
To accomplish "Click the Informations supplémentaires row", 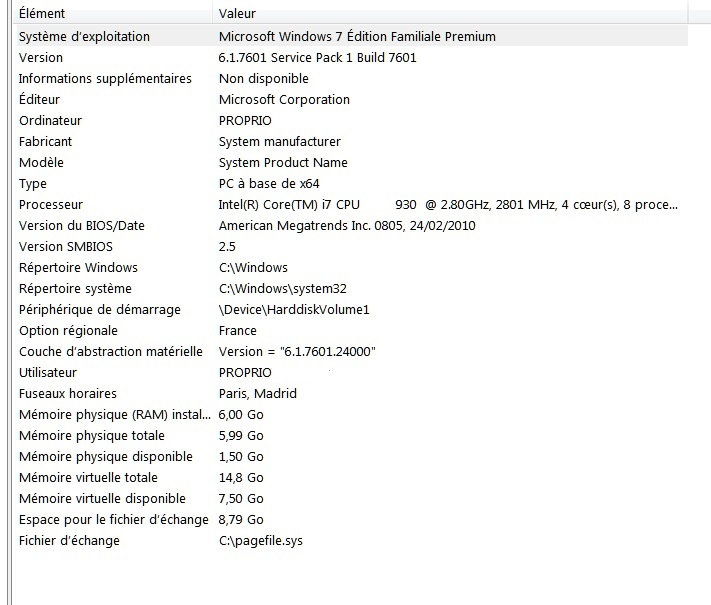I will click(105, 79).
